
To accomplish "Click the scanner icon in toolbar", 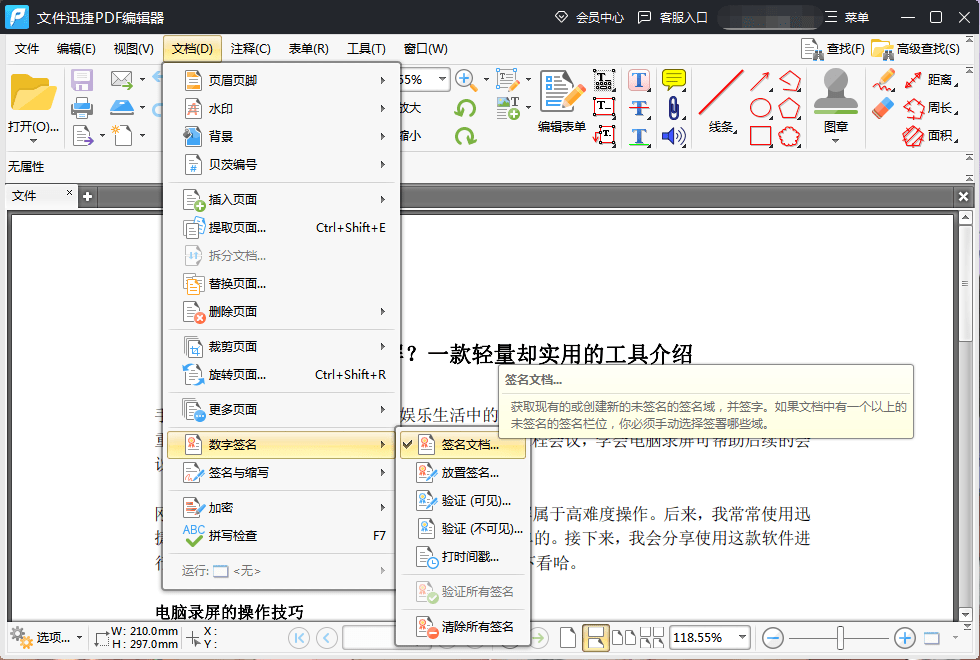I will (122, 107).
